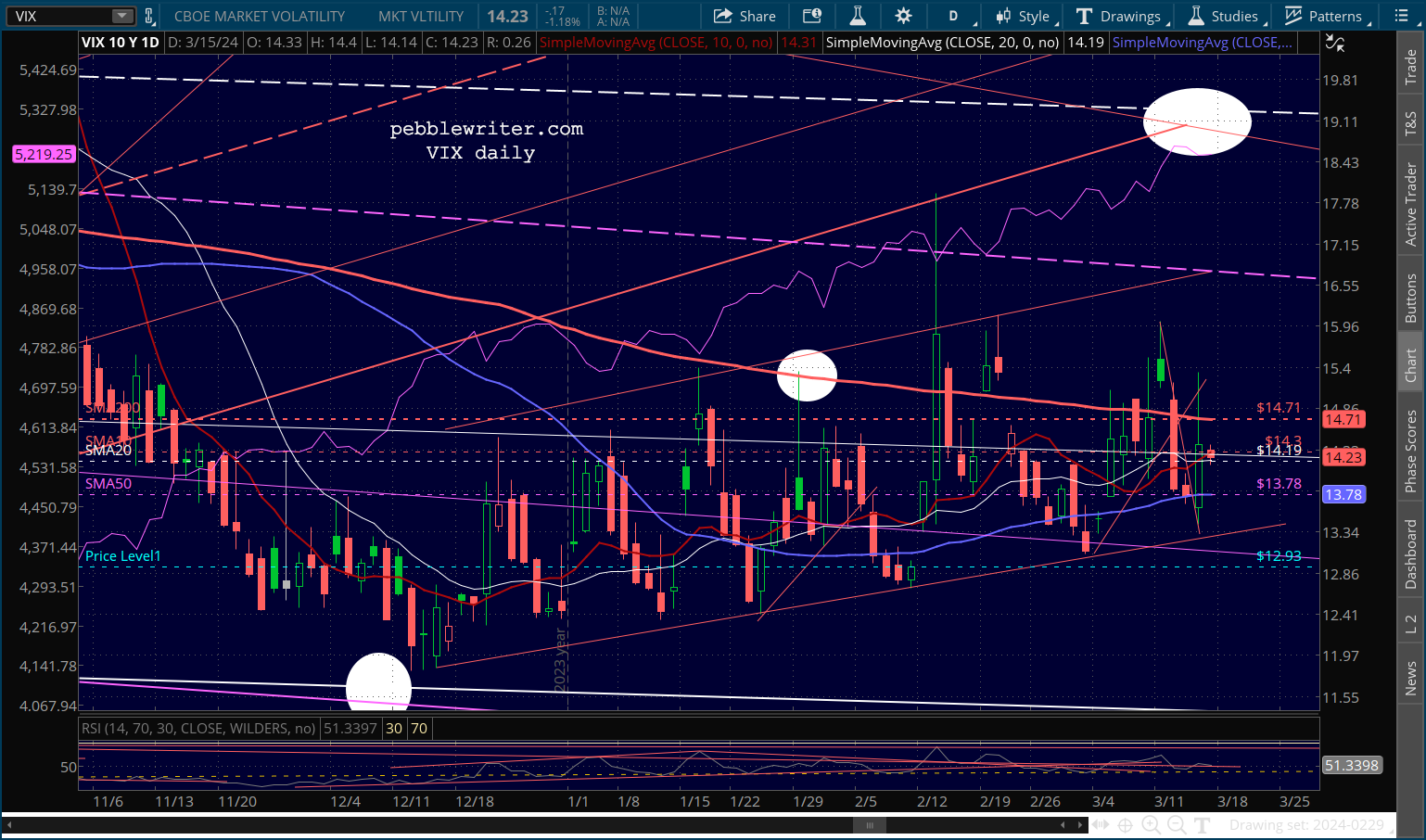Click the 51.3397 RSI reading in the study header
The width and height of the screenshot is (1426, 840).
[x=350, y=729]
